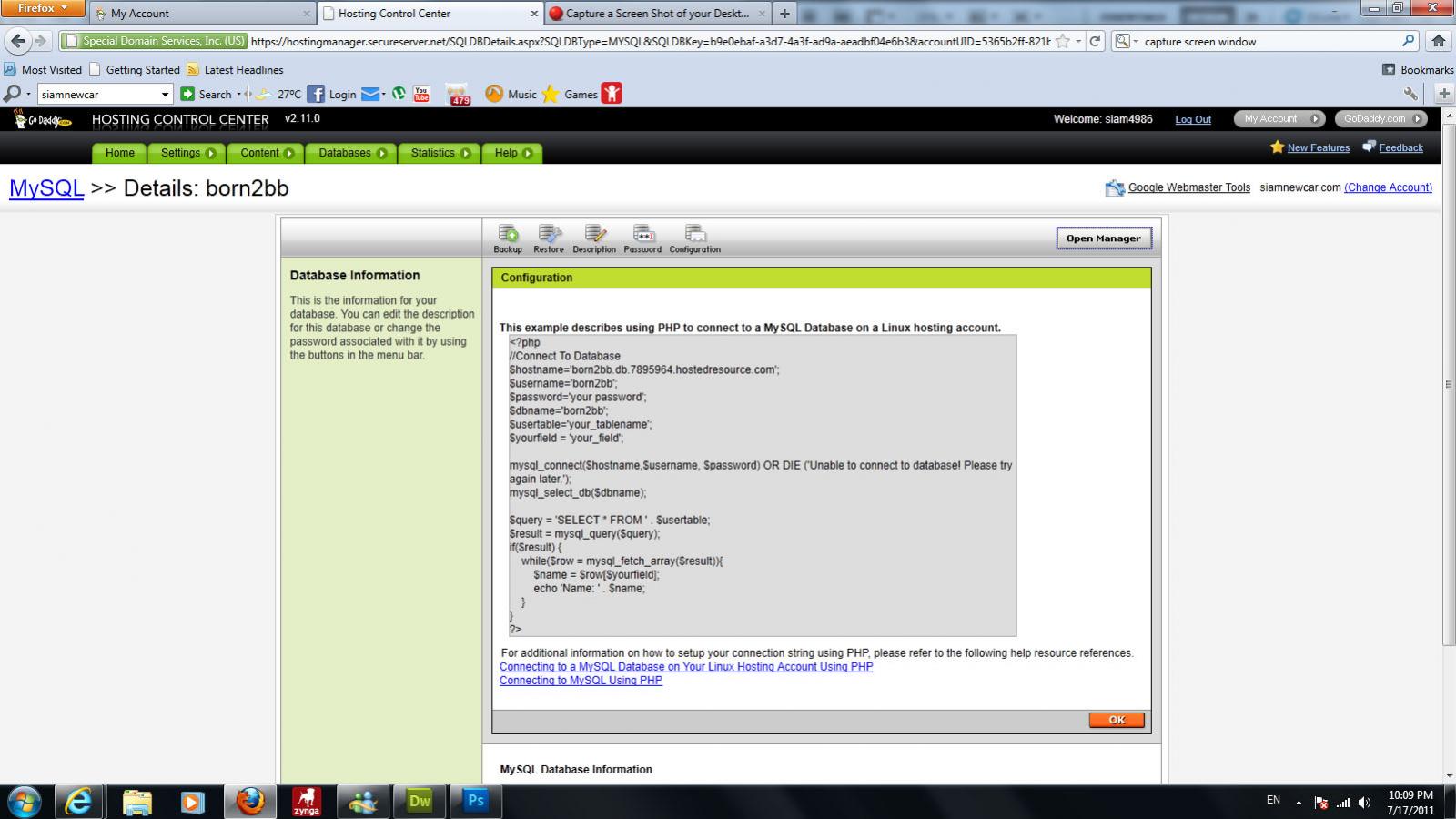Open Connecting to MySQL Using PHP link
Screen dimensions: 1456x819
(581, 681)
